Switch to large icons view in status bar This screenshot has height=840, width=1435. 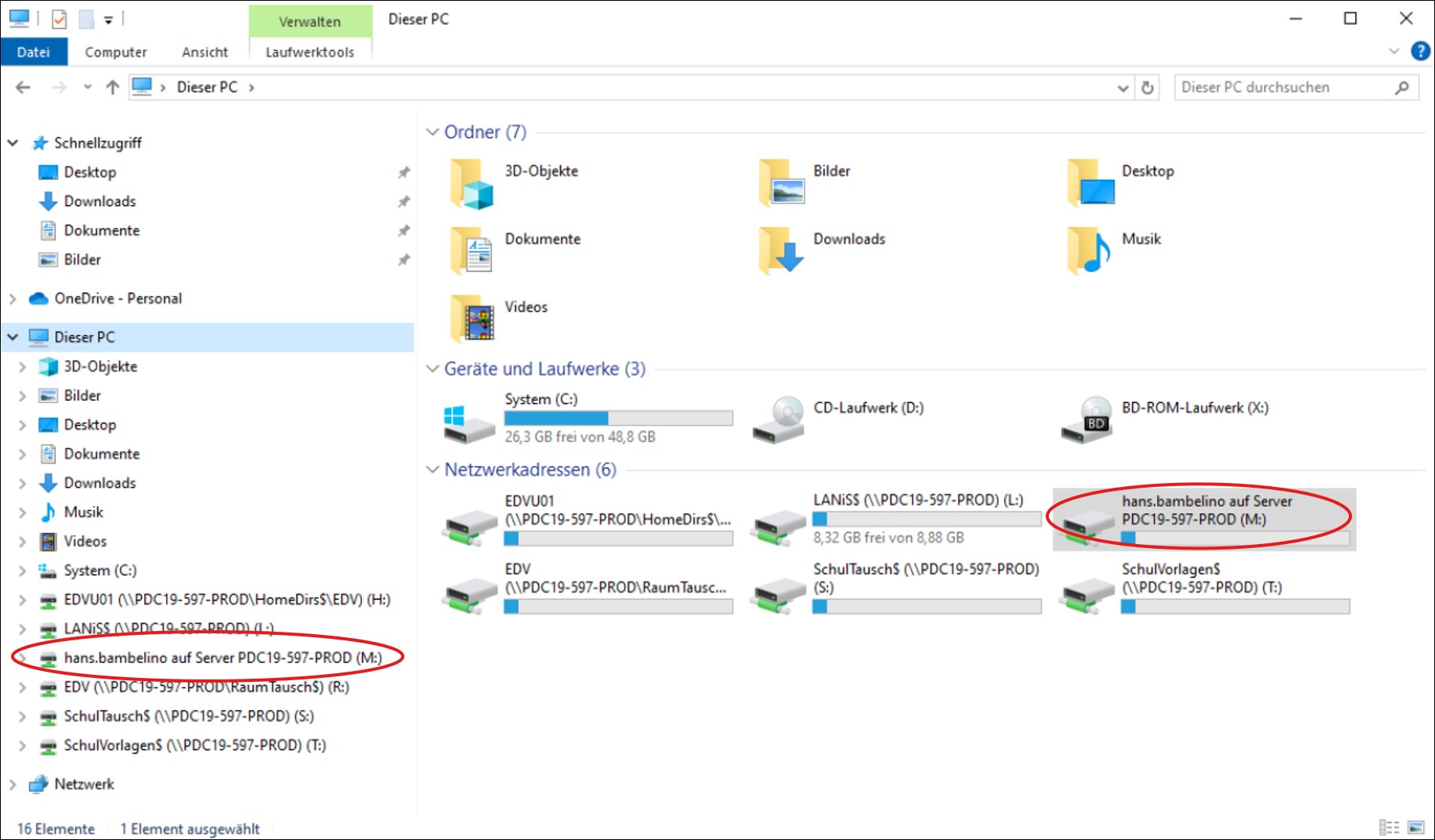(1415, 827)
